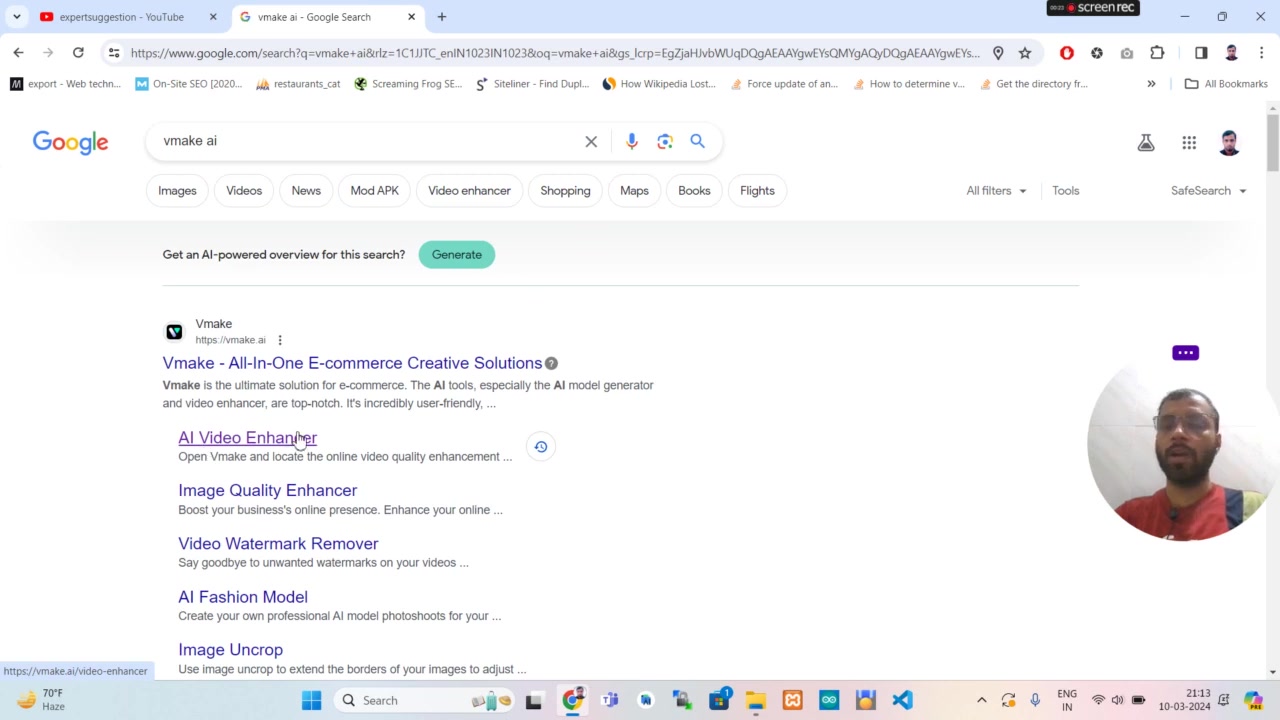Close the expertsuggestion YouTube tab
This screenshot has width=1280, height=720.
(x=213, y=17)
